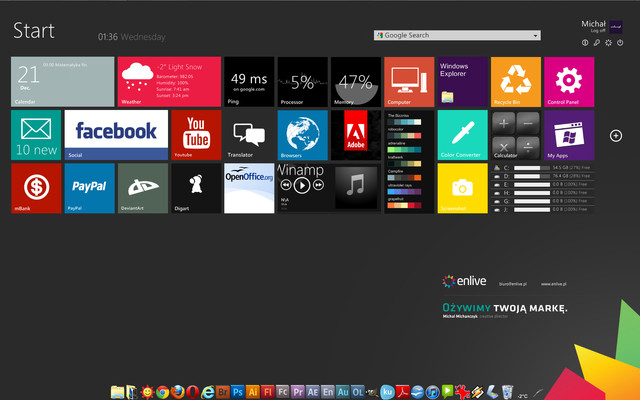Click into the Google Search field

coord(457,36)
